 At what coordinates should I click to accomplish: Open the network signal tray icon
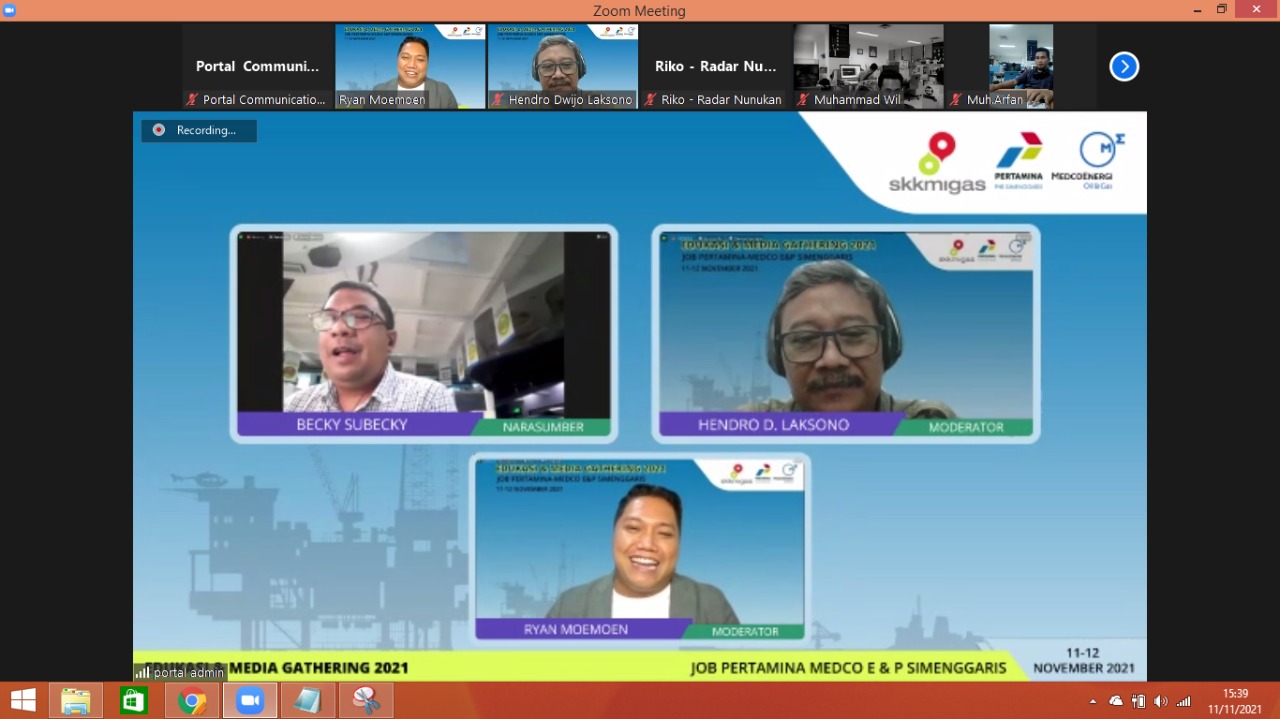click(x=1184, y=701)
